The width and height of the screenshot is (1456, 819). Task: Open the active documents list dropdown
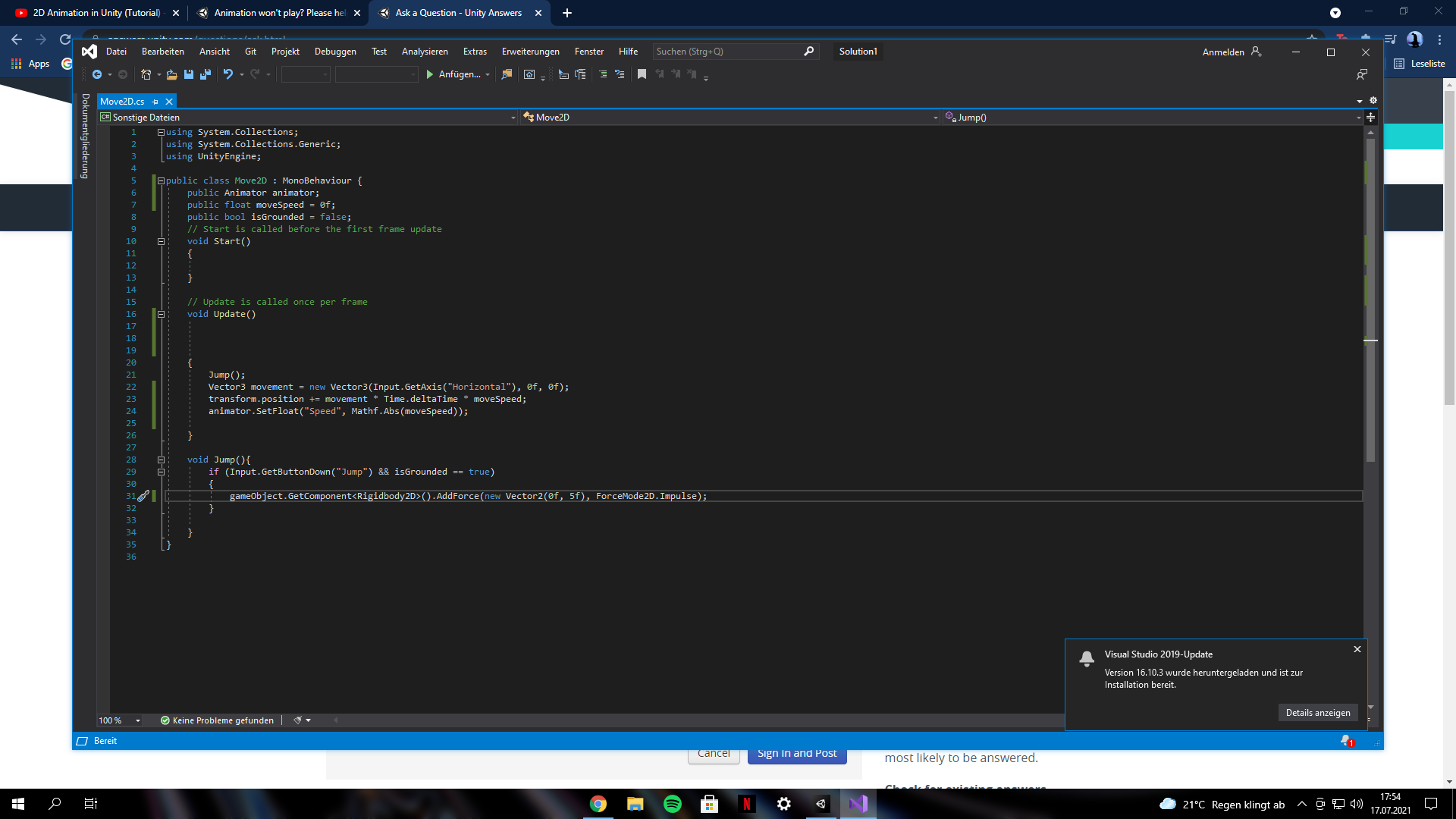[x=1360, y=101]
